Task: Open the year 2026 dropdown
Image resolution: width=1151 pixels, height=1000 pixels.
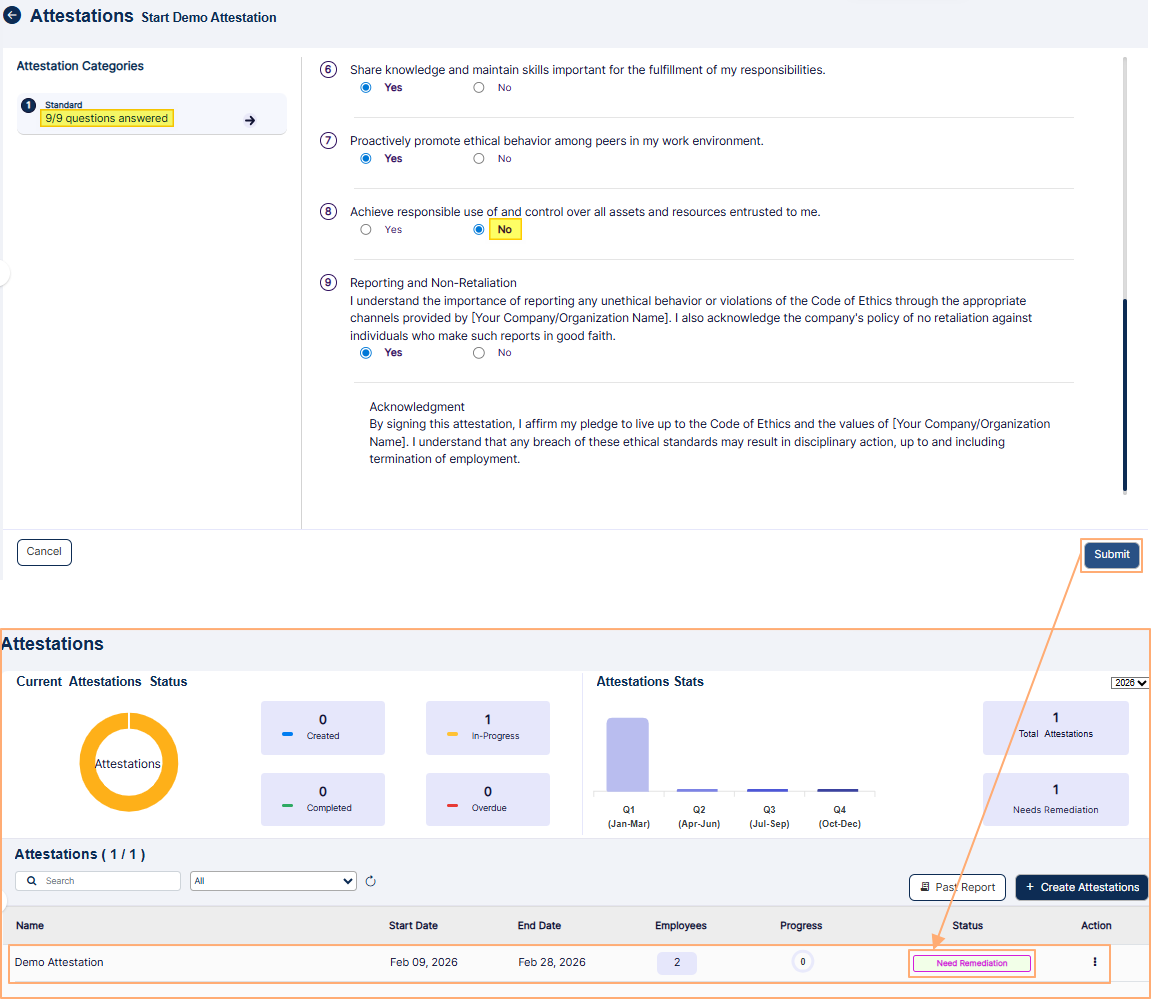Action: pyautogui.click(x=1129, y=683)
